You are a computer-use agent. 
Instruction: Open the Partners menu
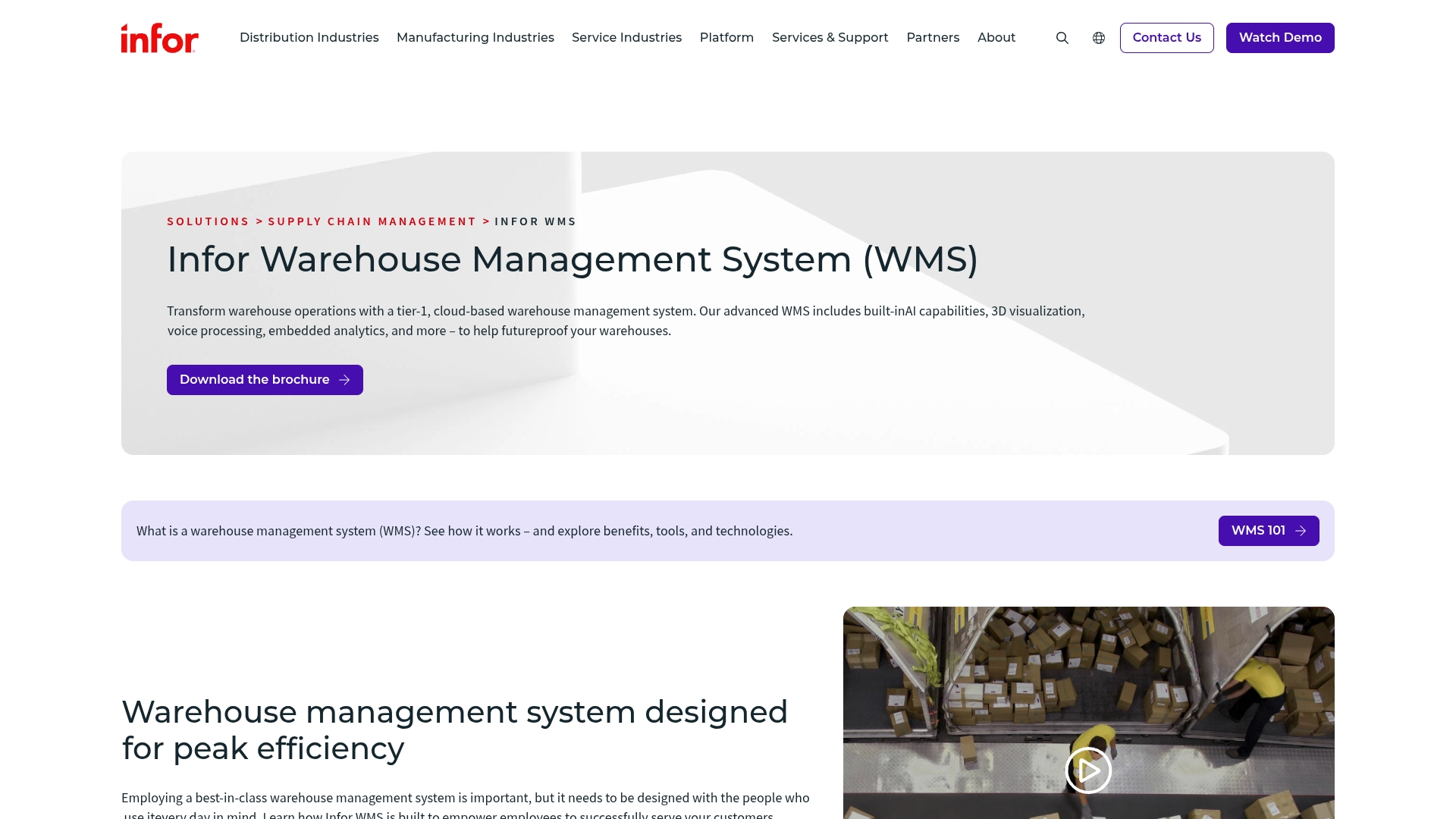click(933, 38)
